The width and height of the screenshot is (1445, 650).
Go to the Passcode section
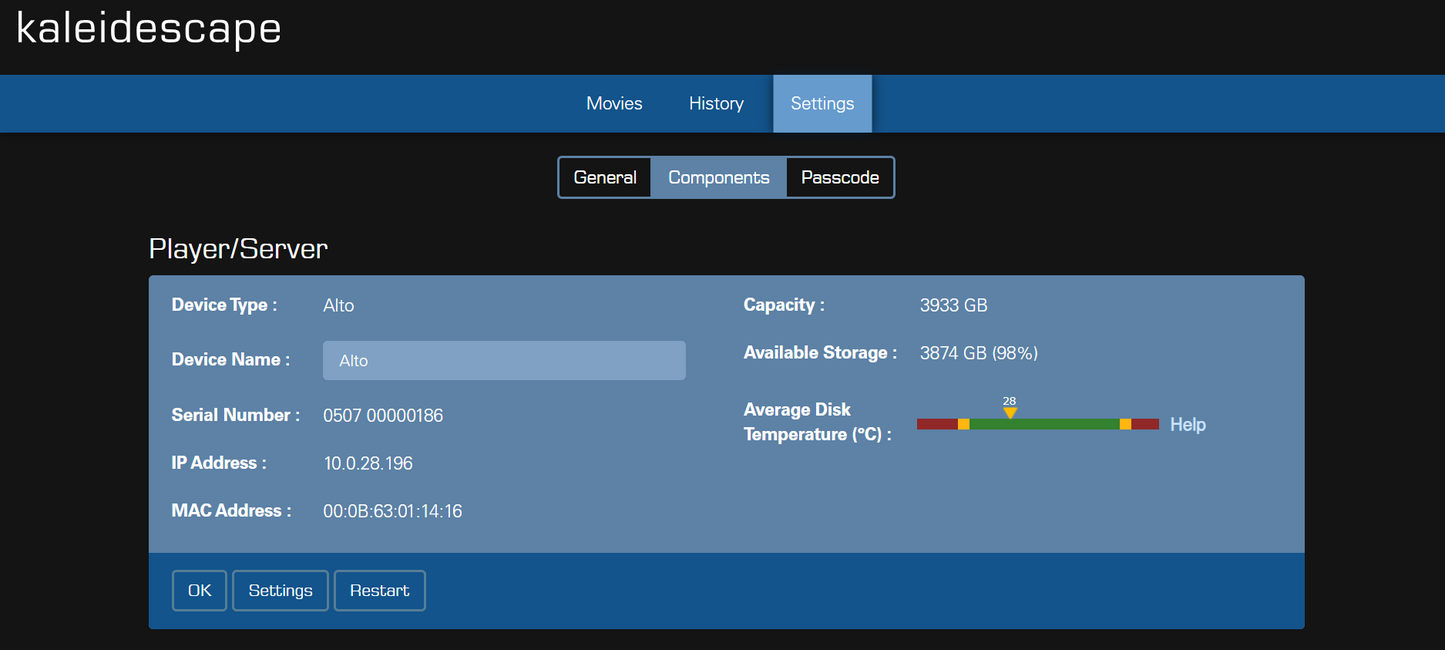pos(840,178)
